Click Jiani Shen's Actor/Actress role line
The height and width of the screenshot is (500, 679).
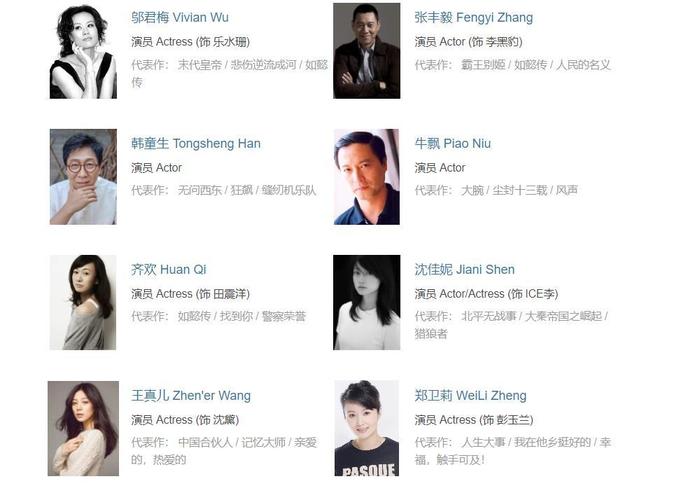pos(486,294)
